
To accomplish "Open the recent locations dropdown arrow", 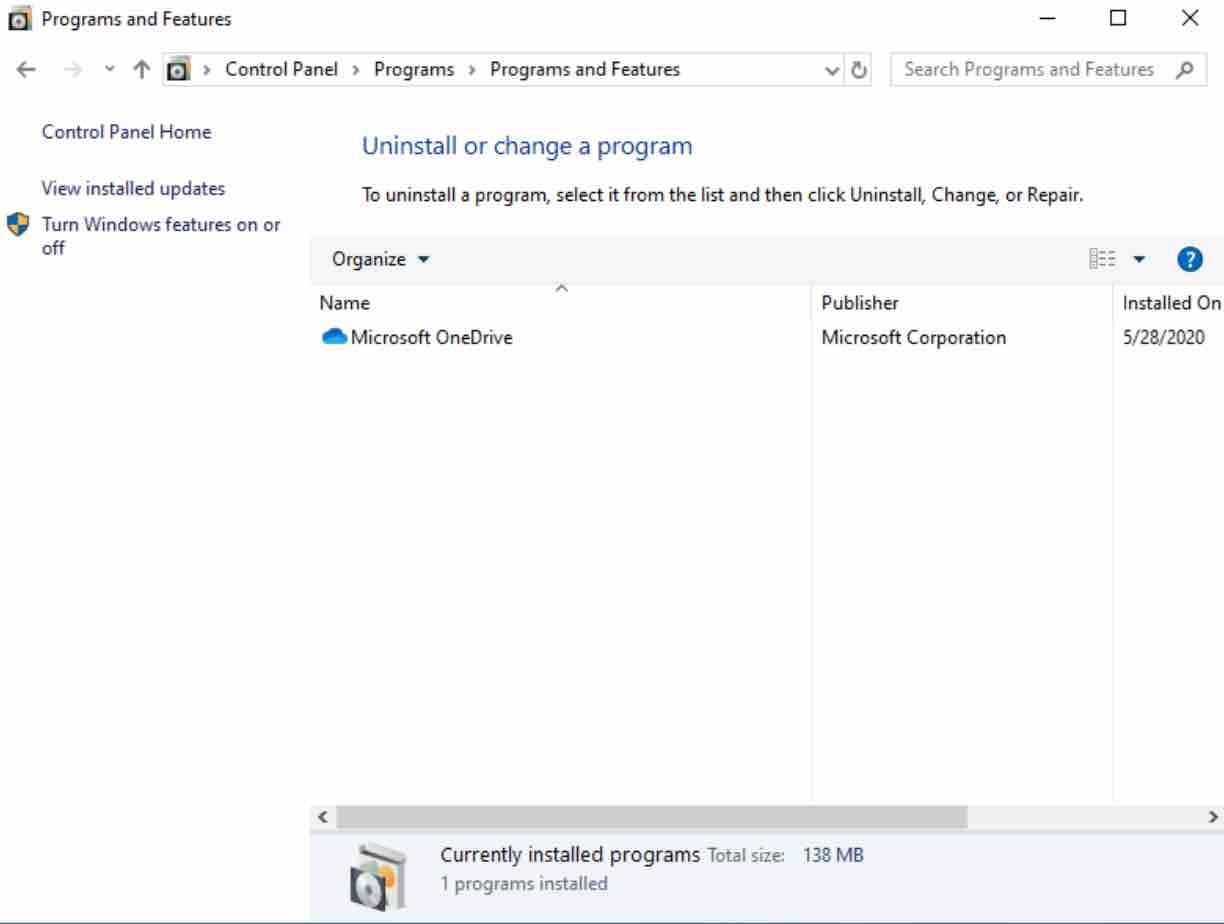I will 110,70.
